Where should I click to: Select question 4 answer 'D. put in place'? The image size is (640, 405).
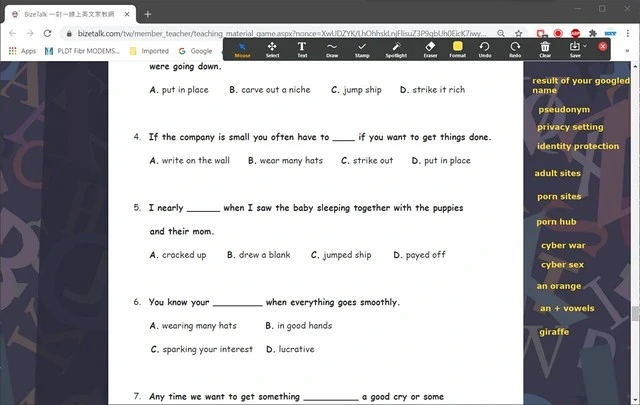pyautogui.click(x=441, y=160)
